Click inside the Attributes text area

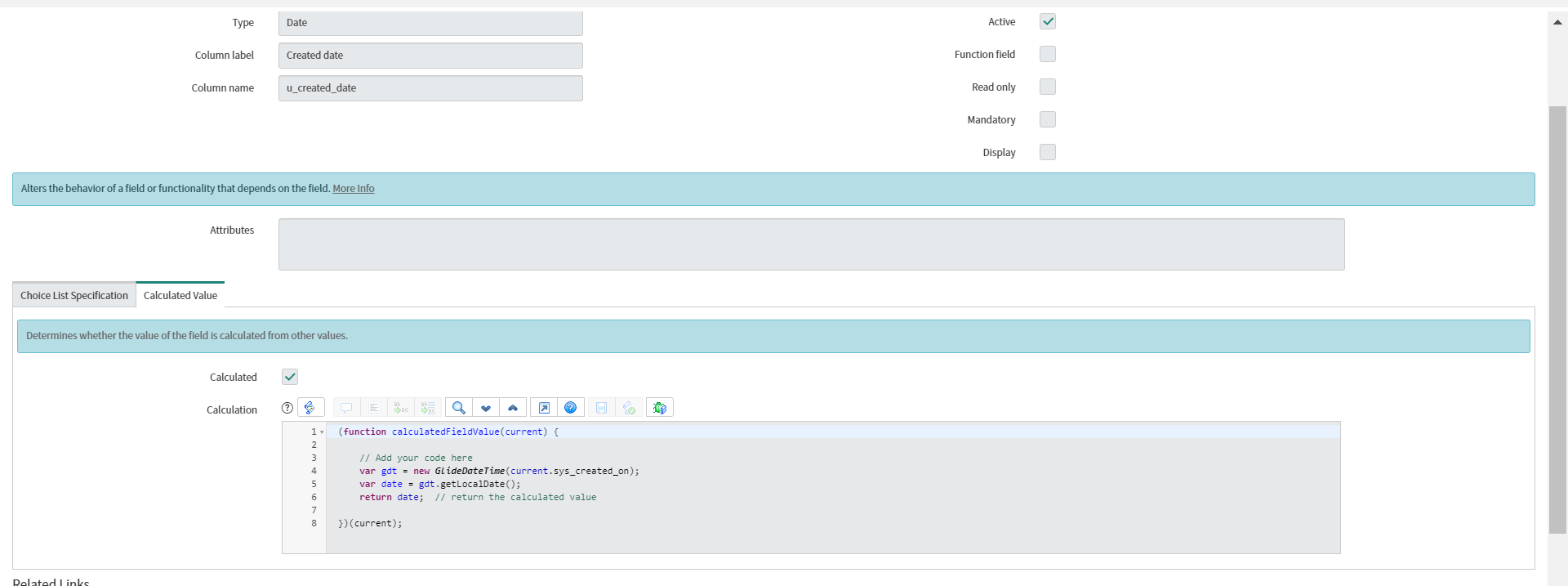(x=811, y=244)
